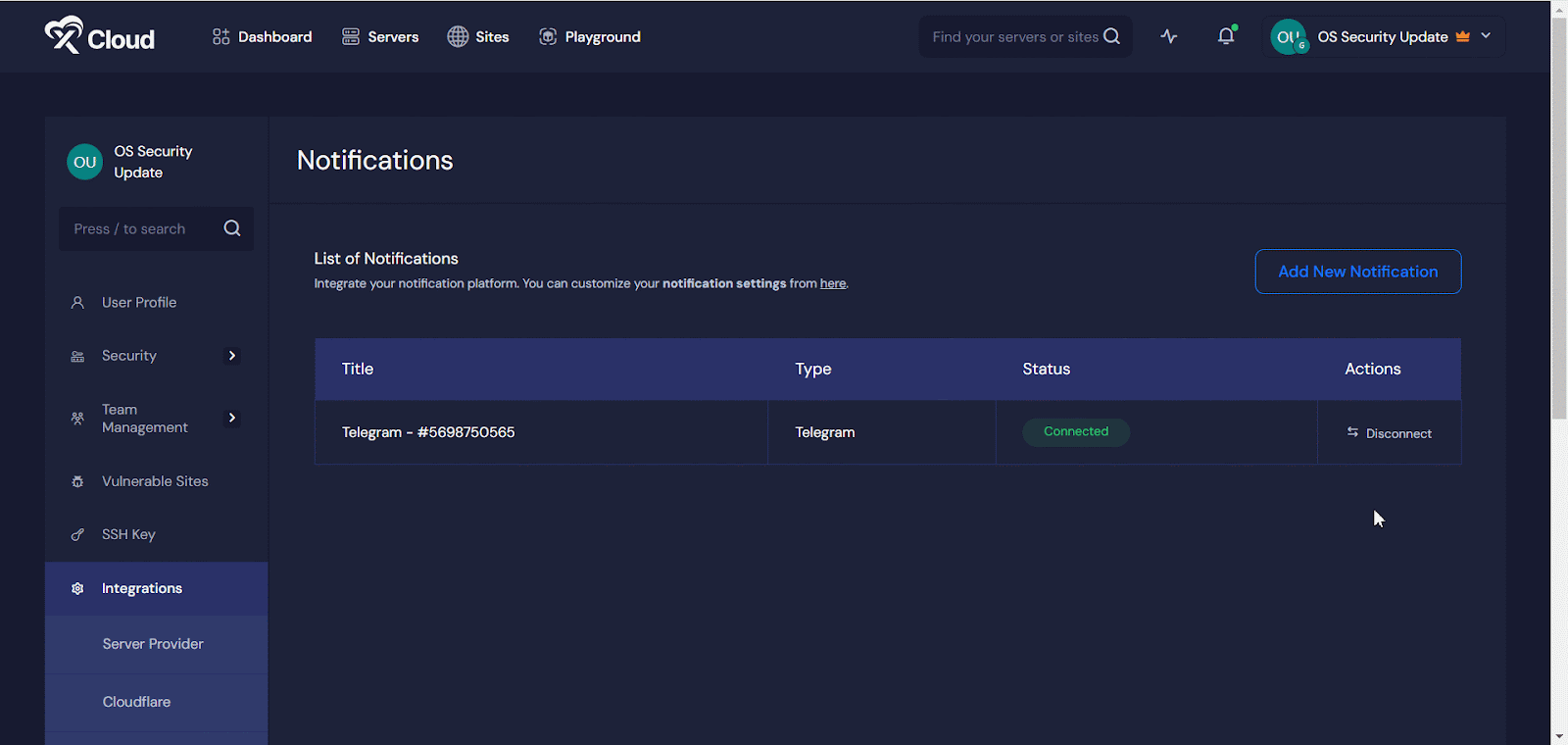
Task: Click the Disconnect swap-arrows icon
Action: click(x=1352, y=432)
